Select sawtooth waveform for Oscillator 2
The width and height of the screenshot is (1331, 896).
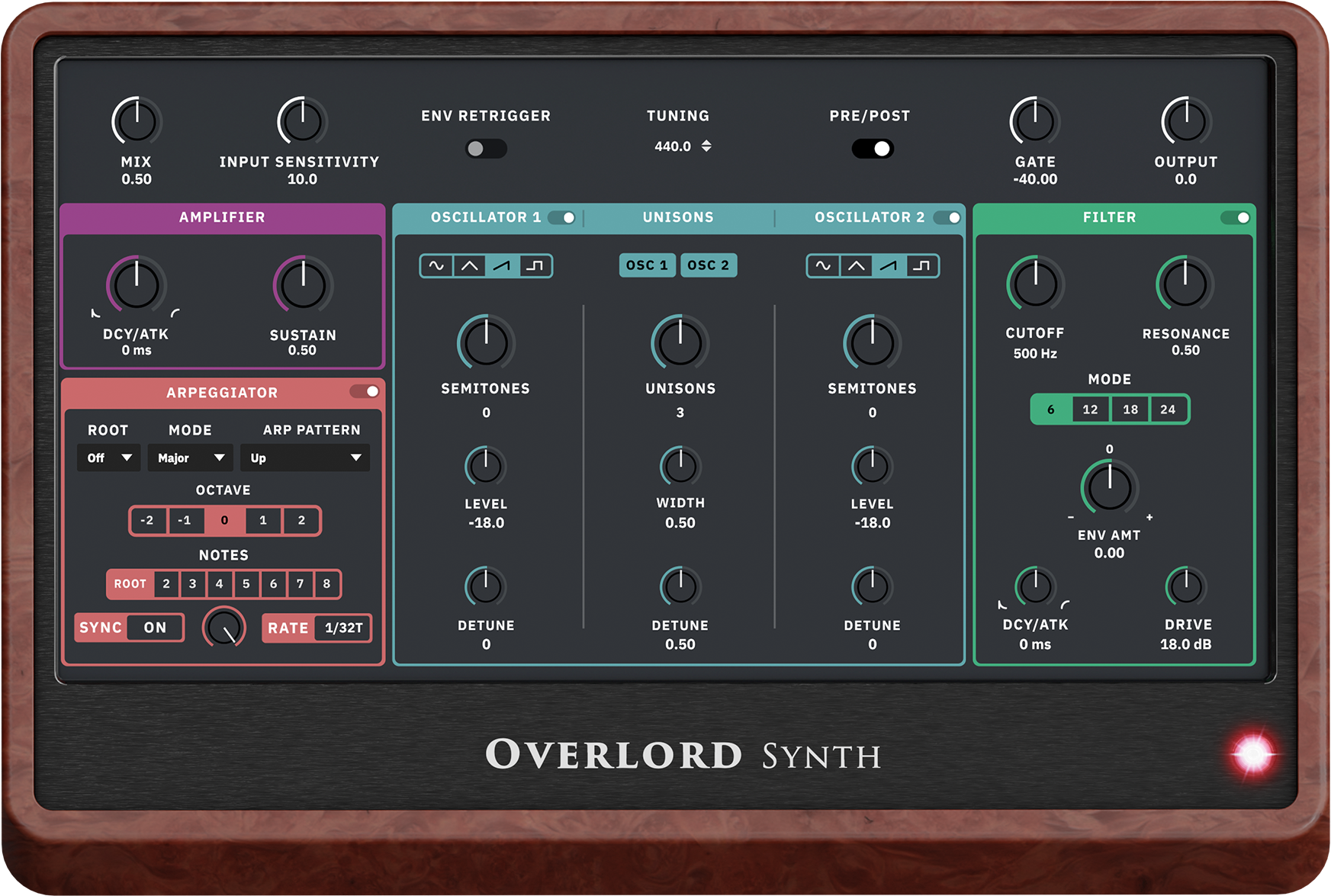(x=889, y=266)
